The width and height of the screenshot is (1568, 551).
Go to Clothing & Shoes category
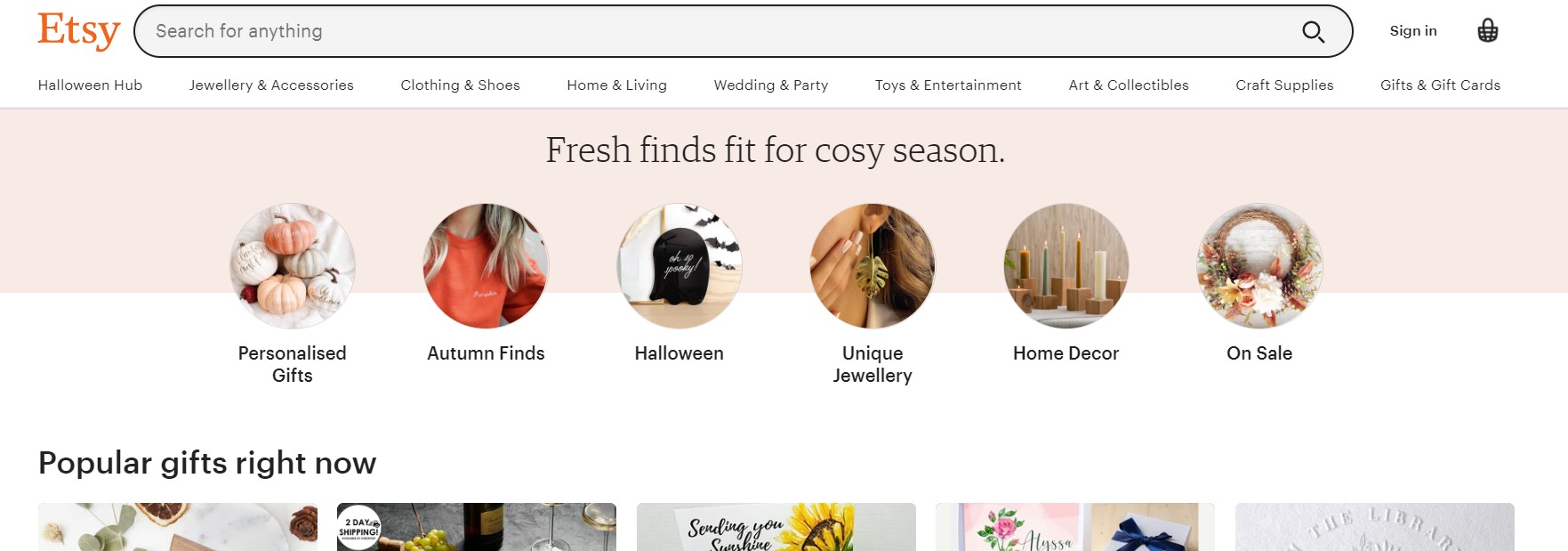[x=460, y=85]
